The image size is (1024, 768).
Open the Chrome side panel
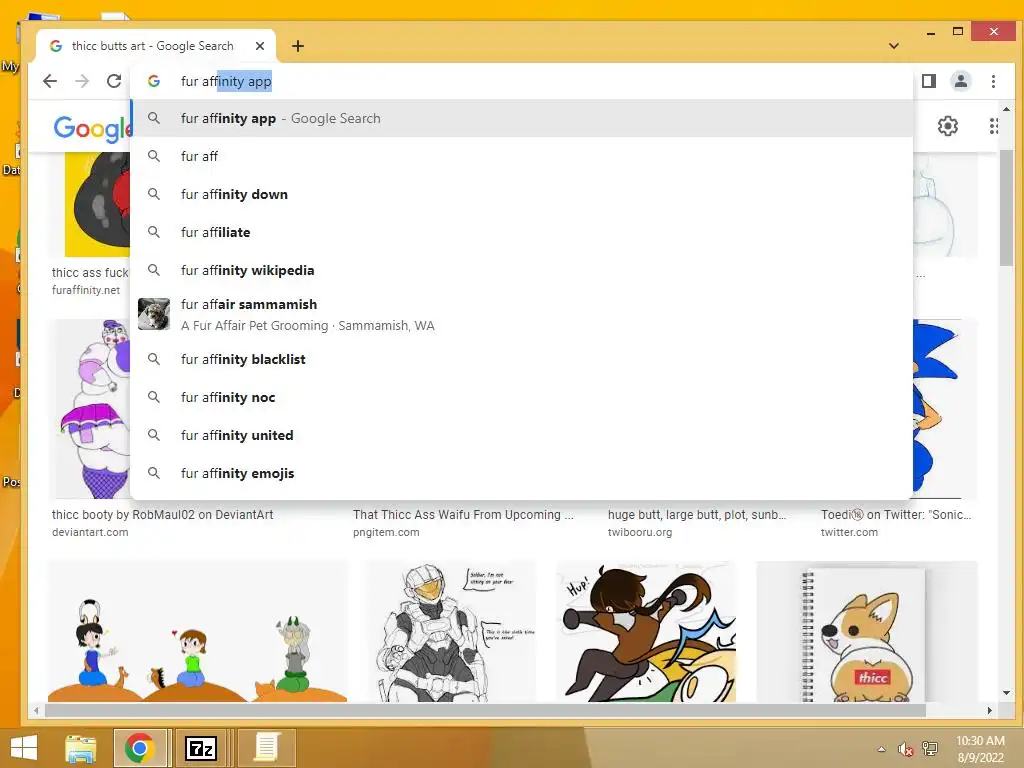click(x=929, y=81)
